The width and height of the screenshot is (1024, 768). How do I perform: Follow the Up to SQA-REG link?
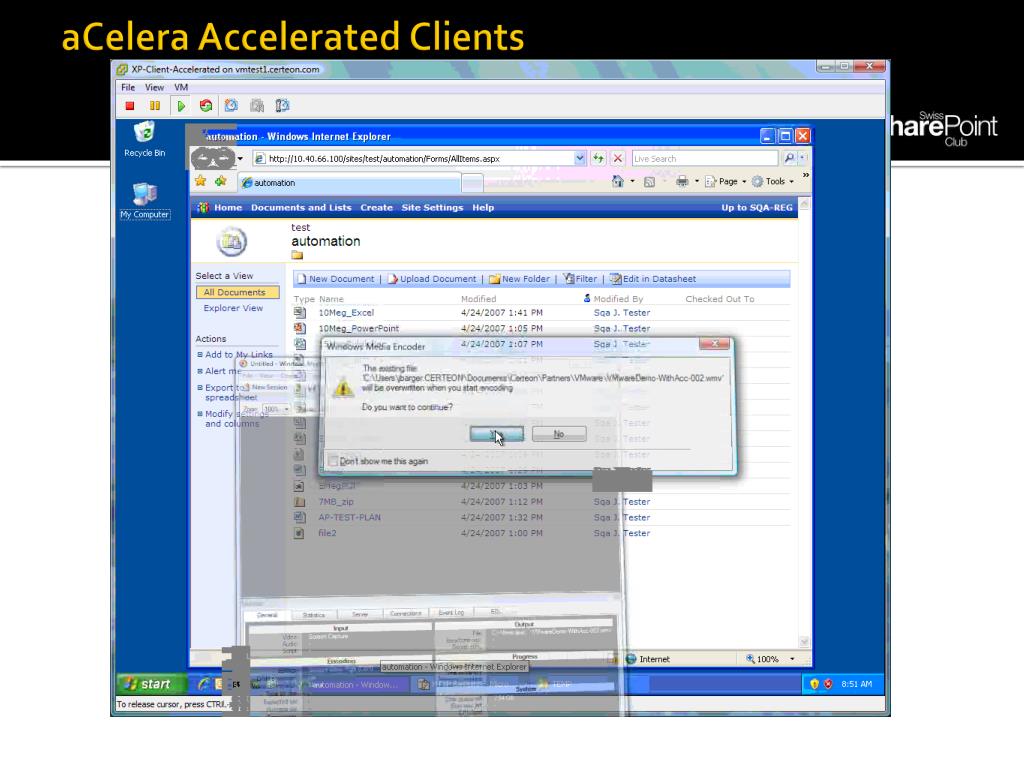pyautogui.click(x=756, y=208)
